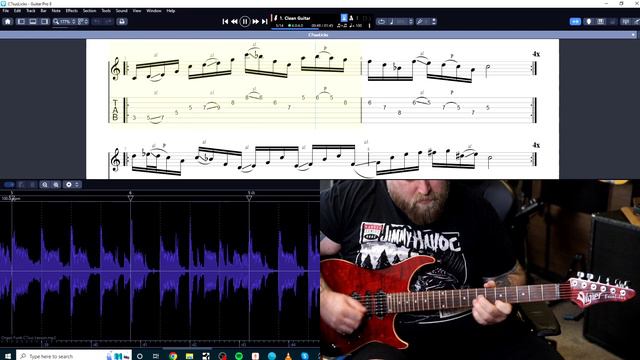Click the time signature 4:0:4:0 display
Screen dimensions: 640x360
(x=296, y=25)
